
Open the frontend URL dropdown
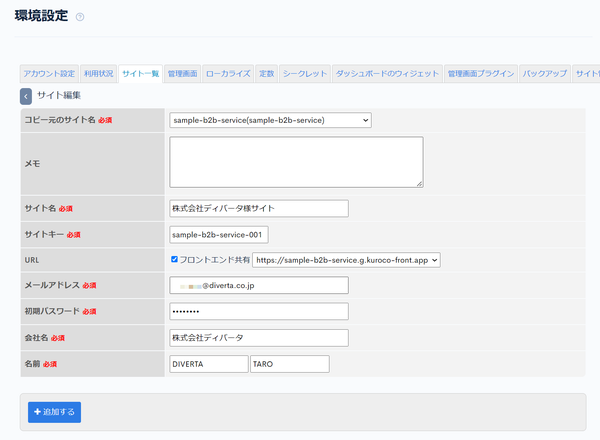click(346, 260)
